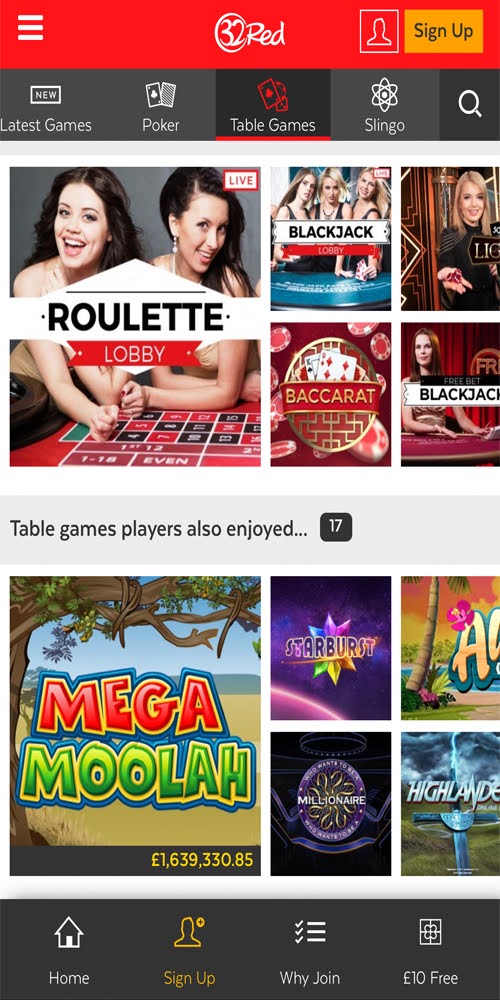
Task: Click the 32Red logo
Action: (250, 33)
